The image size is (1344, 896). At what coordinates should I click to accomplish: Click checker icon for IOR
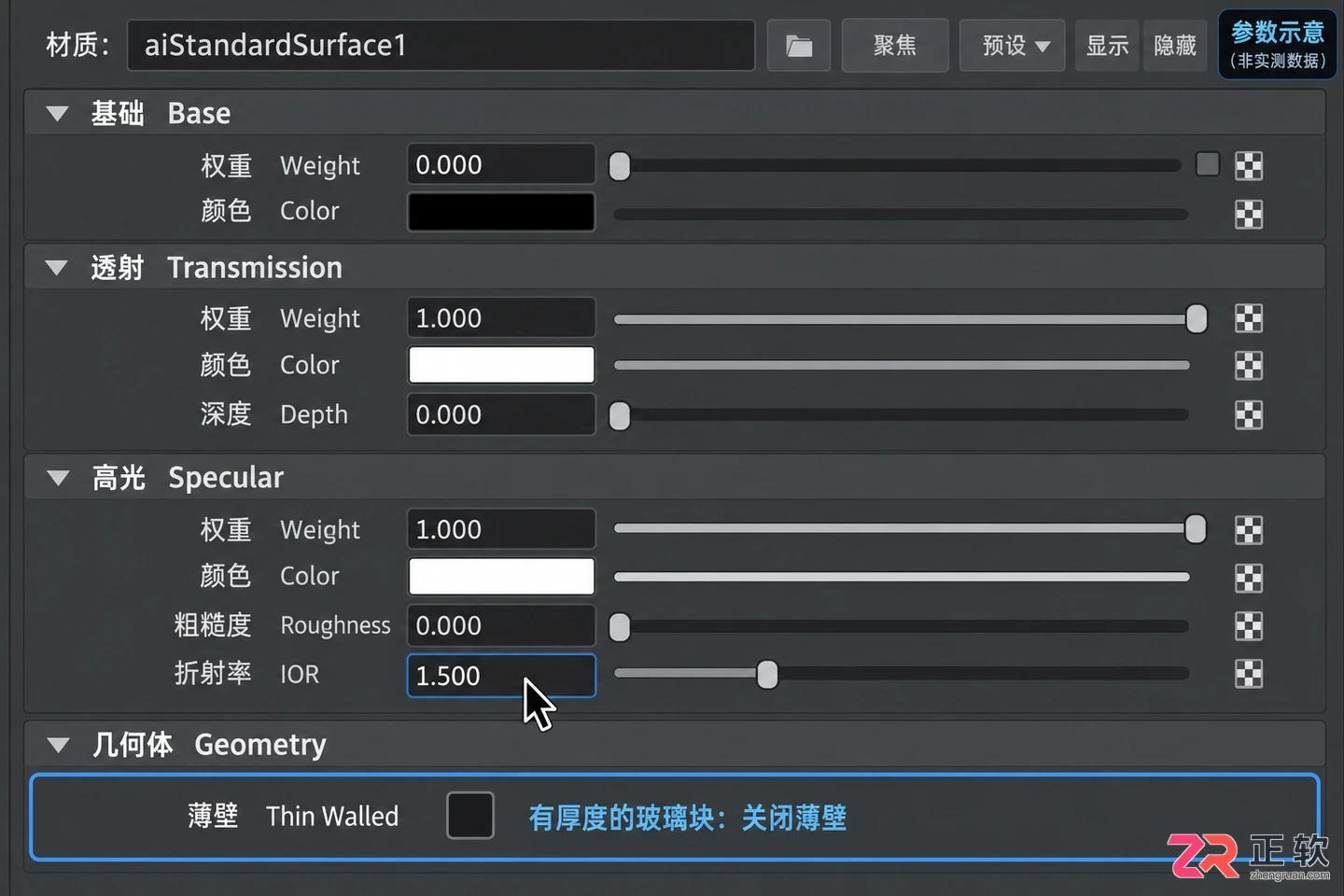(1249, 674)
